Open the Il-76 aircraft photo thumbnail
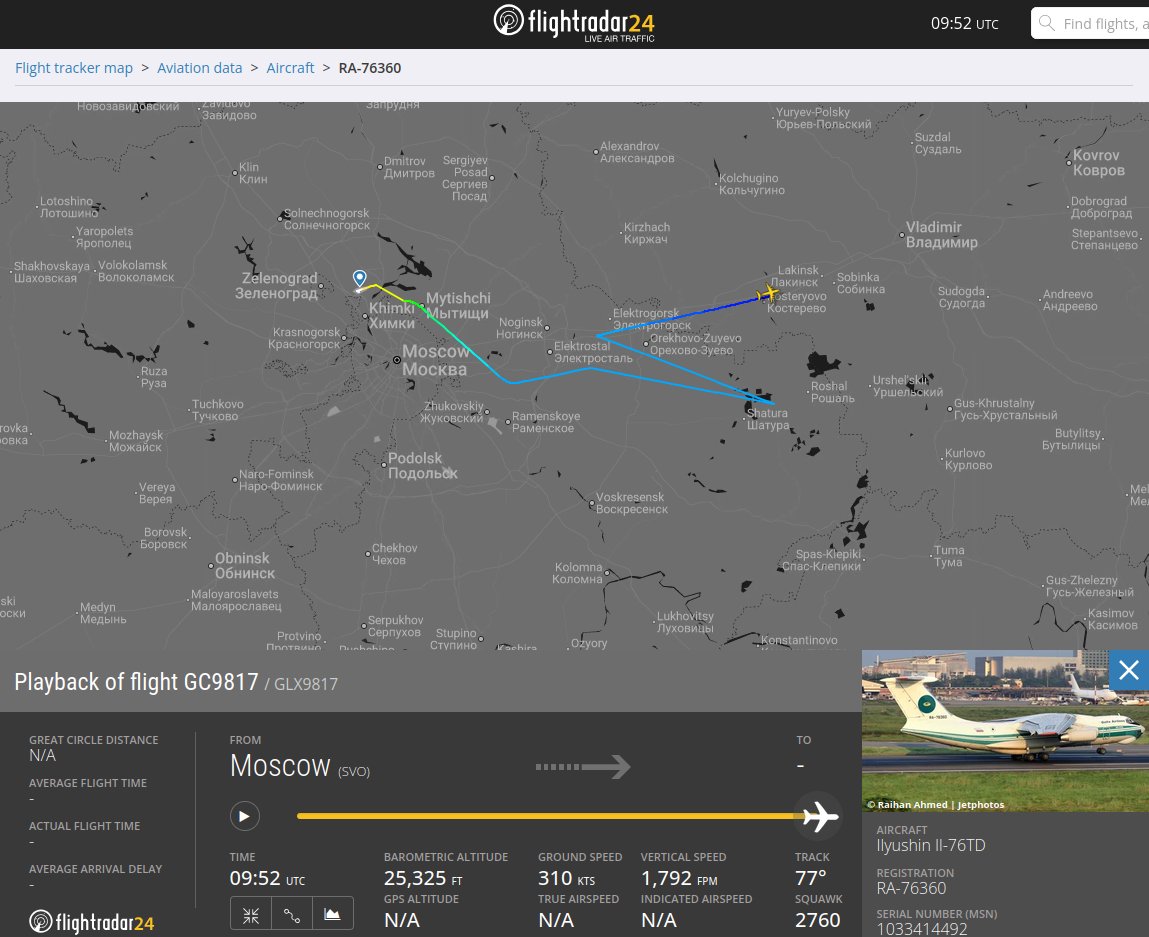Screen dimensions: 1149x937 (1005, 730)
